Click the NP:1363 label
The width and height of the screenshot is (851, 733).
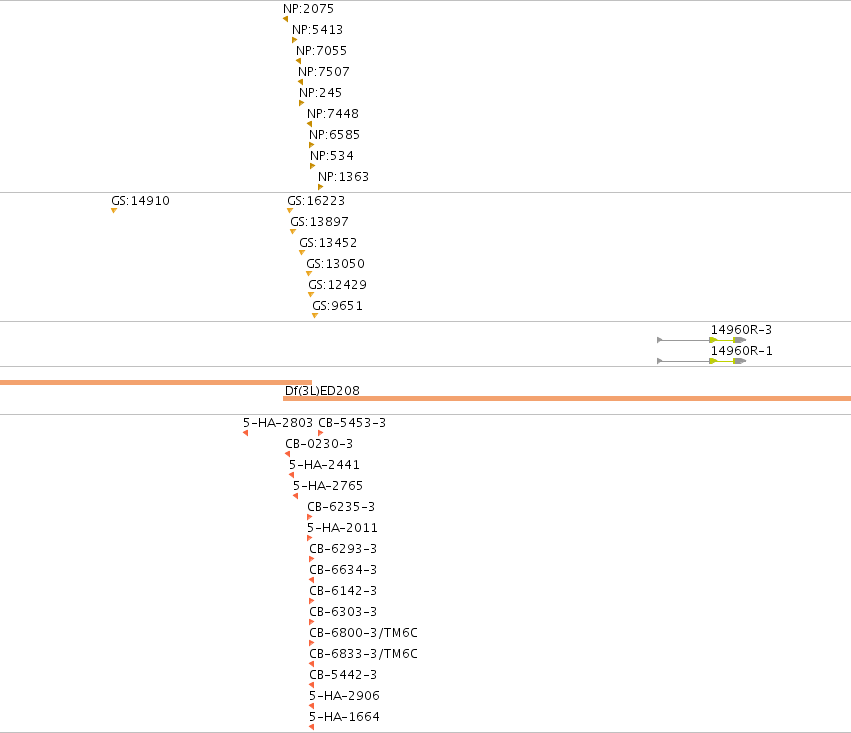coord(343,177)
